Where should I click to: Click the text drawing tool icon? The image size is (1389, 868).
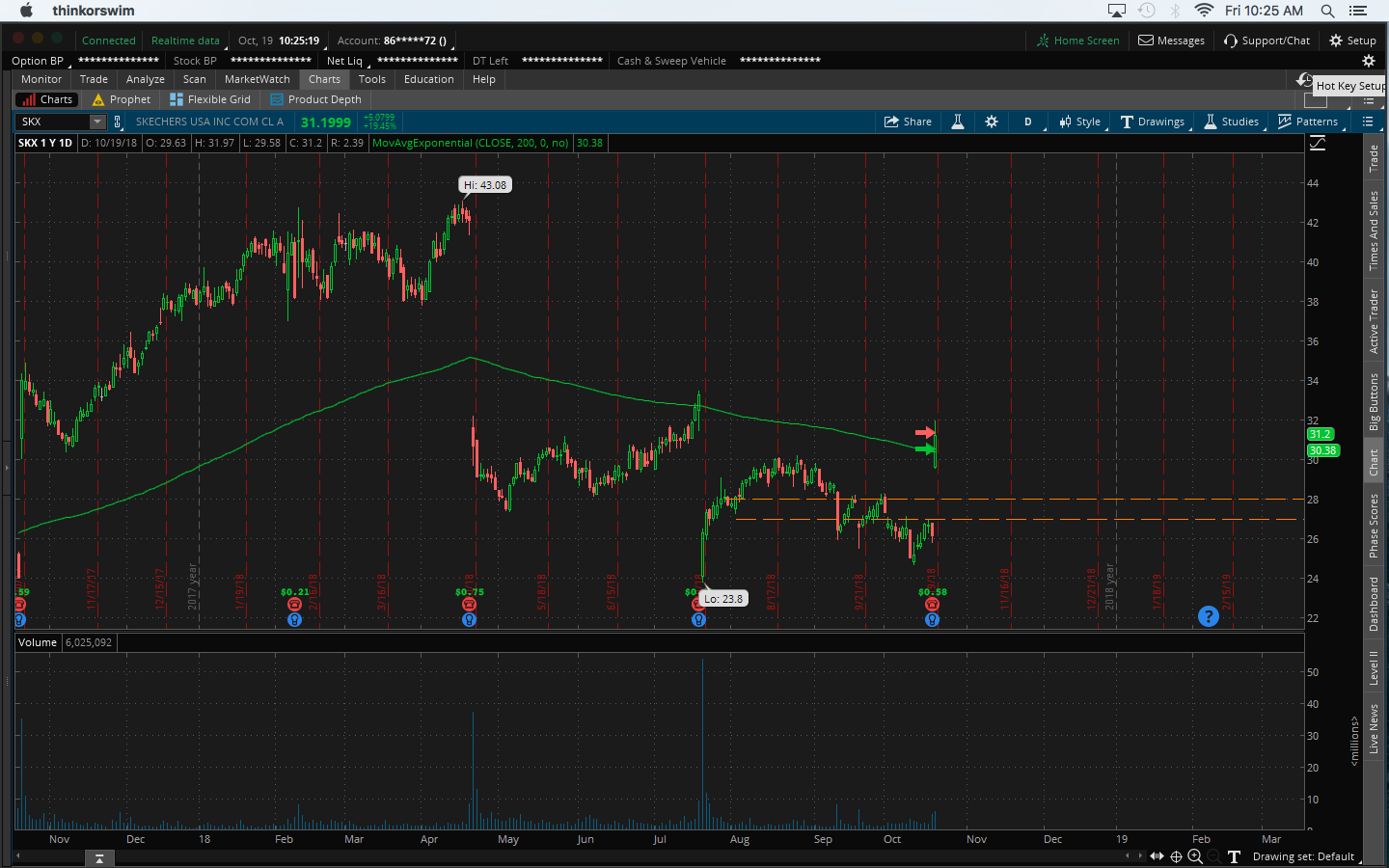tap(1234, 856)
